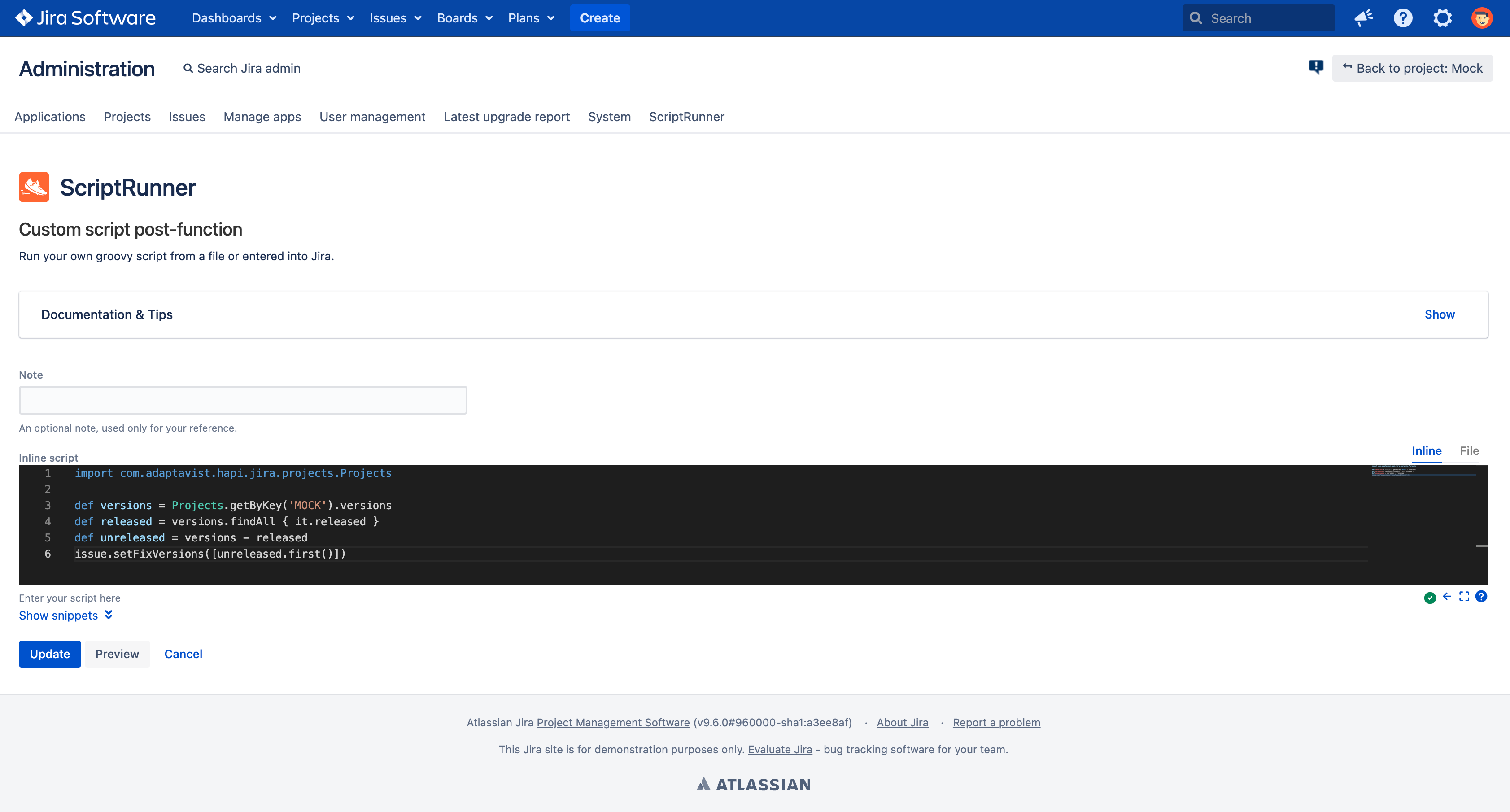This screenshot has width=1510, height=812.
Task: Open help via the blue question mark icon
Action: (1482, 596)
